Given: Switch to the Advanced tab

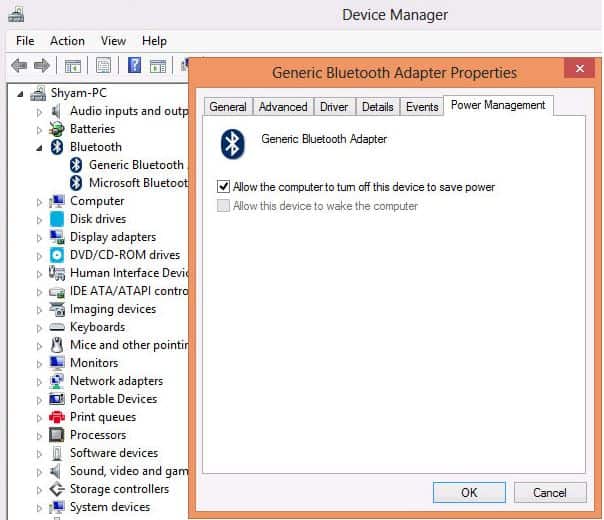Looking at the screenshot, I should coord(283,107).
